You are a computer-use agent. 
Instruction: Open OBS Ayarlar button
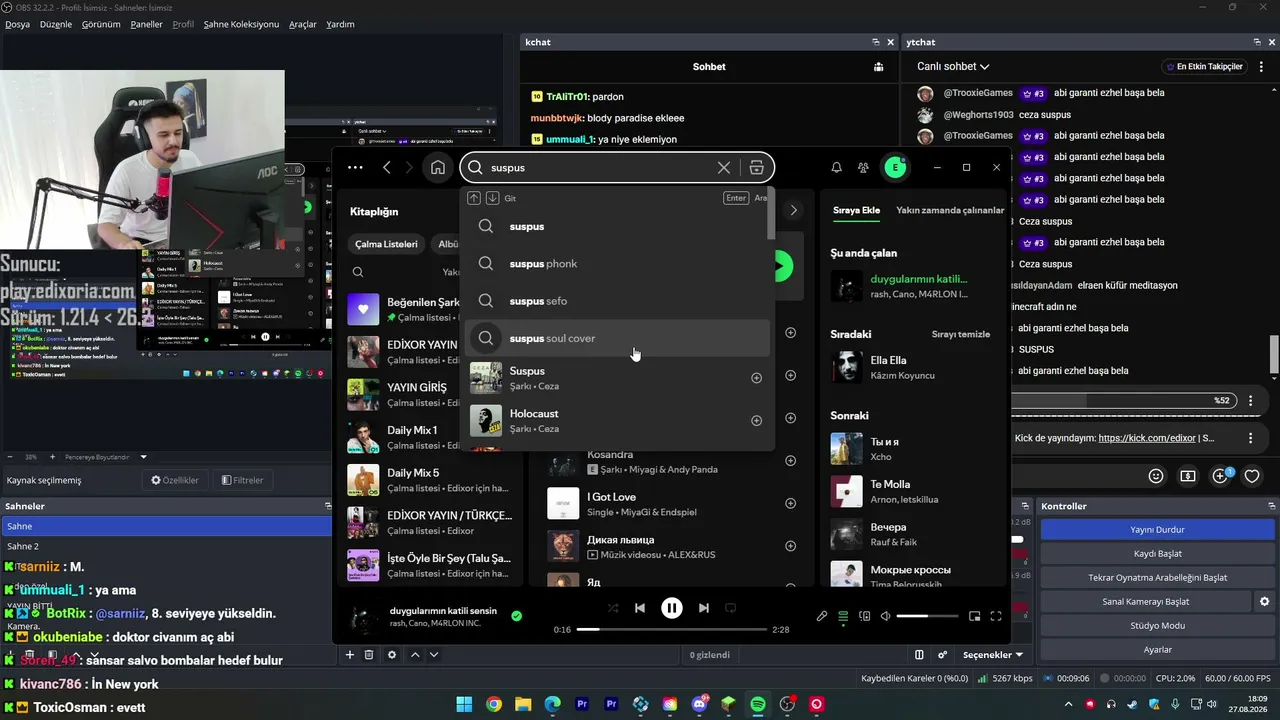point(1157,650)
